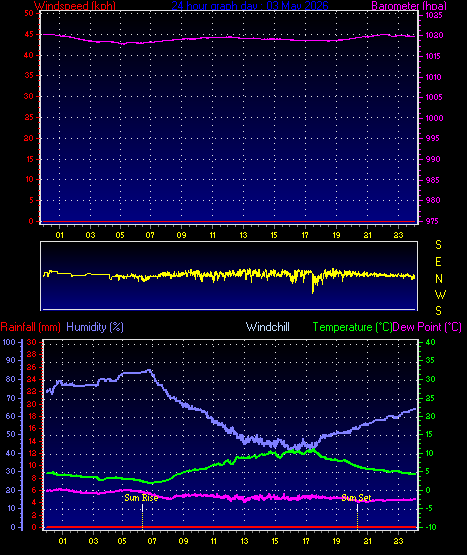The image size is (467, 555).
Task: Select the W wind direction label
Action: [x=440, y=294]
